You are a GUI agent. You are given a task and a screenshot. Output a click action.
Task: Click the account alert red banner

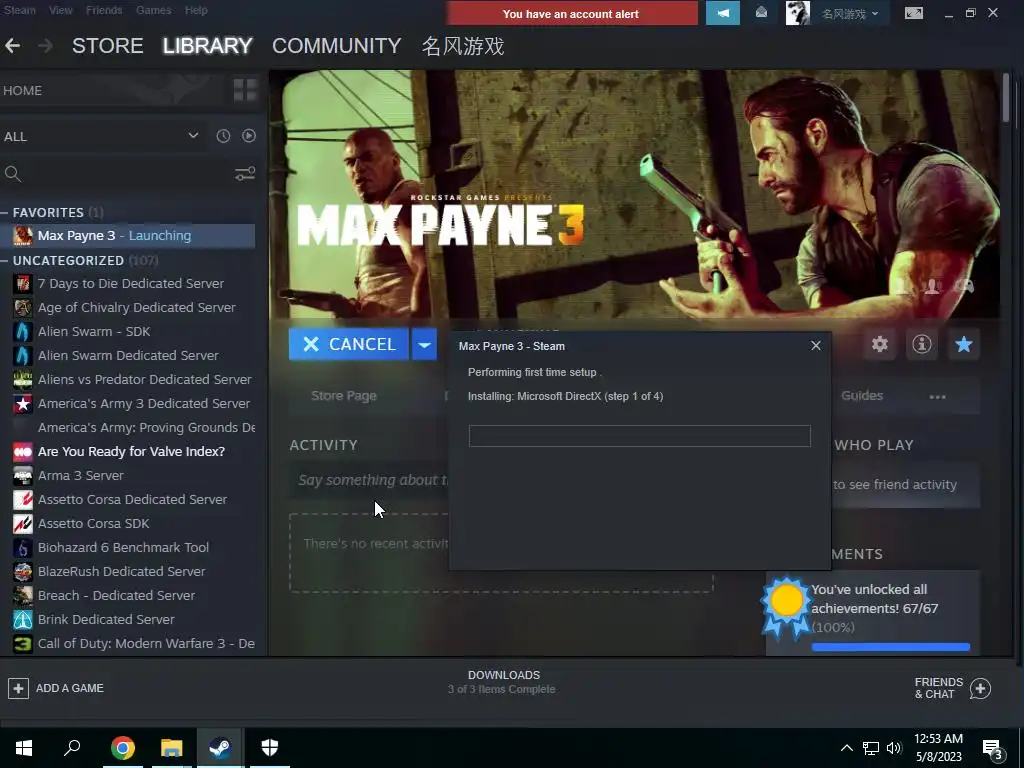tap(571, 13)
